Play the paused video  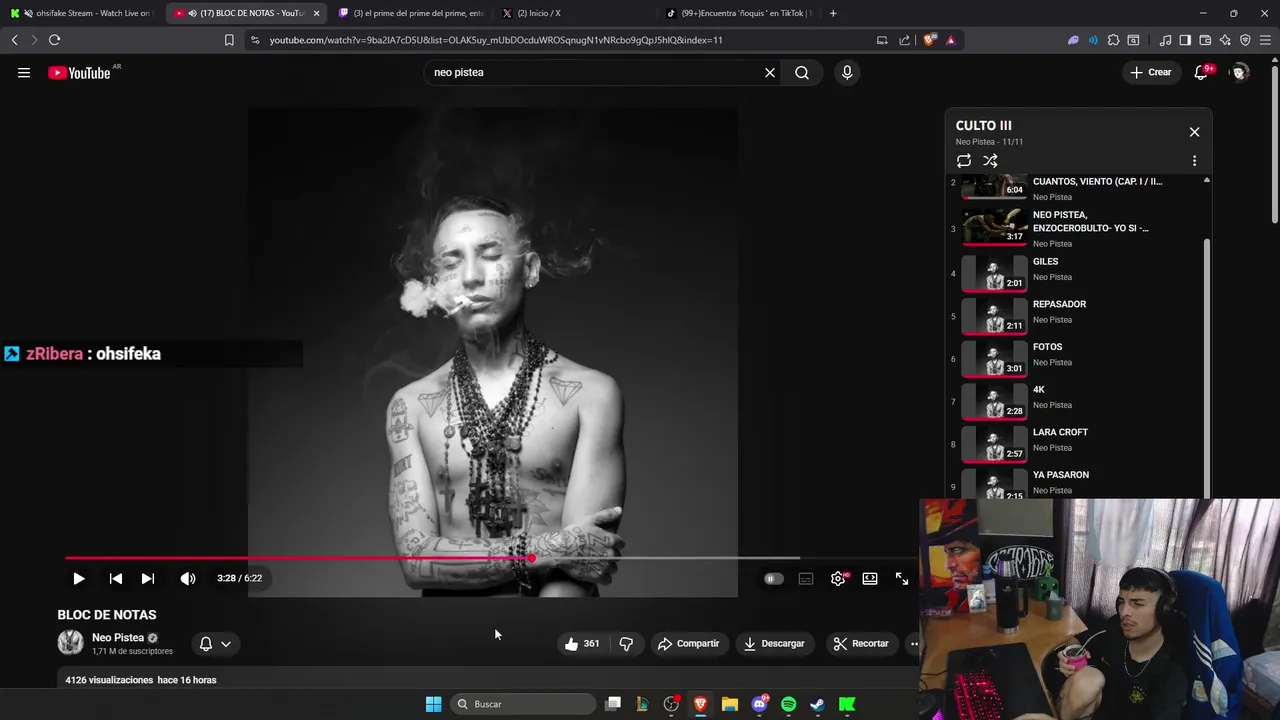pos(78,578)
